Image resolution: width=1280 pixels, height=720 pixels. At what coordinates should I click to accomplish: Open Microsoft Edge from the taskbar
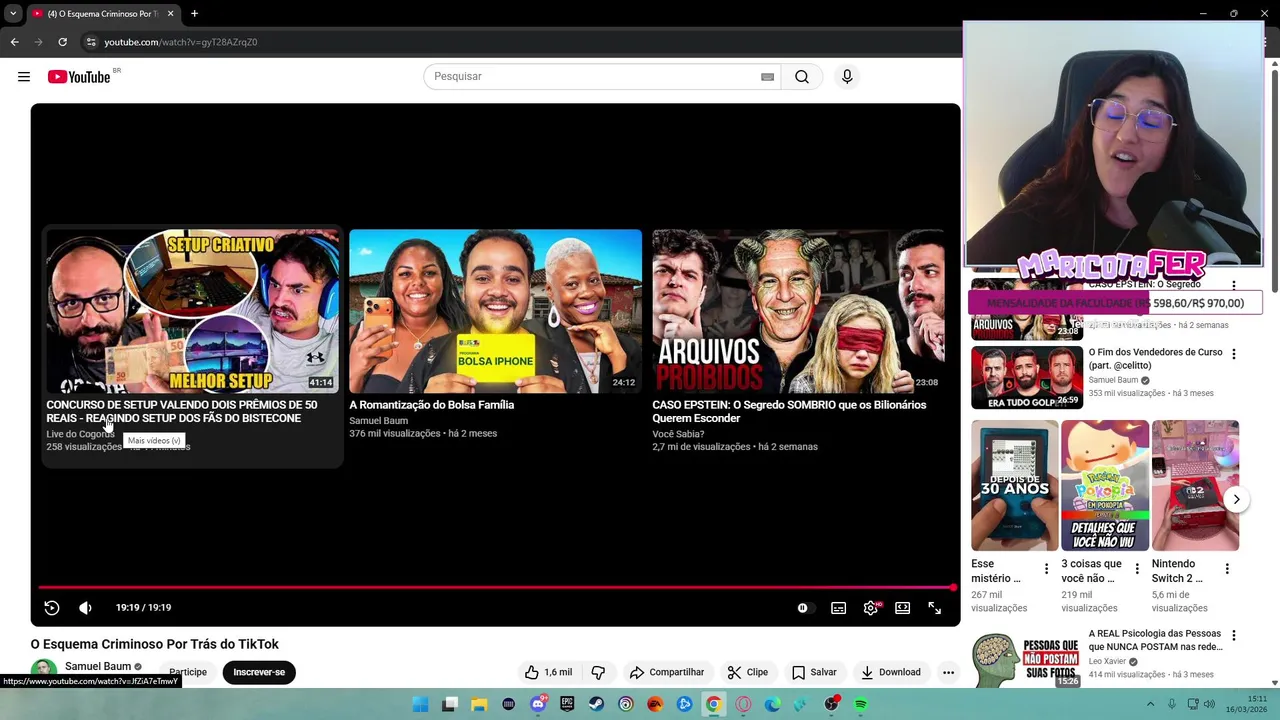click(772, 704)
